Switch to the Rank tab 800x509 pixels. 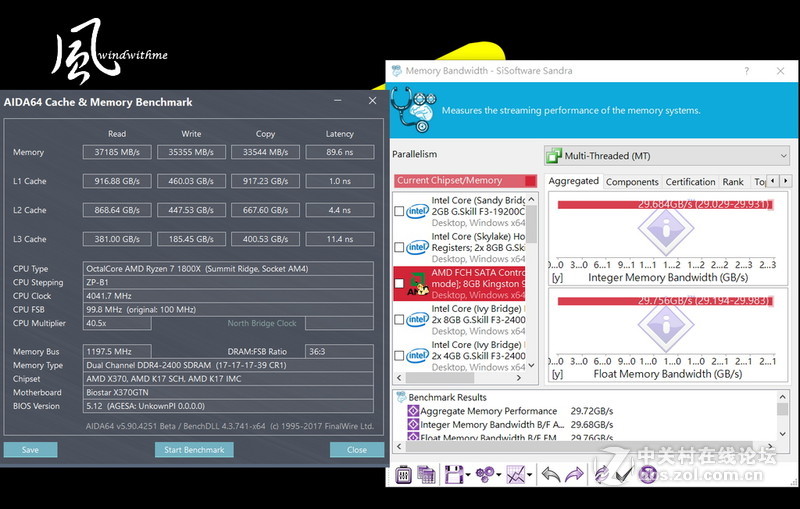click(733, 182)
